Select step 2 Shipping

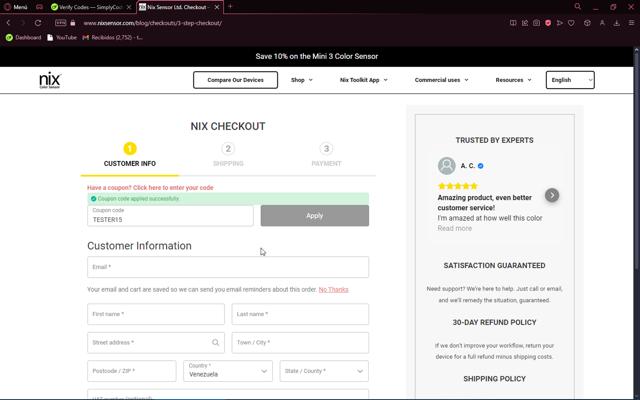pos(228,155)
